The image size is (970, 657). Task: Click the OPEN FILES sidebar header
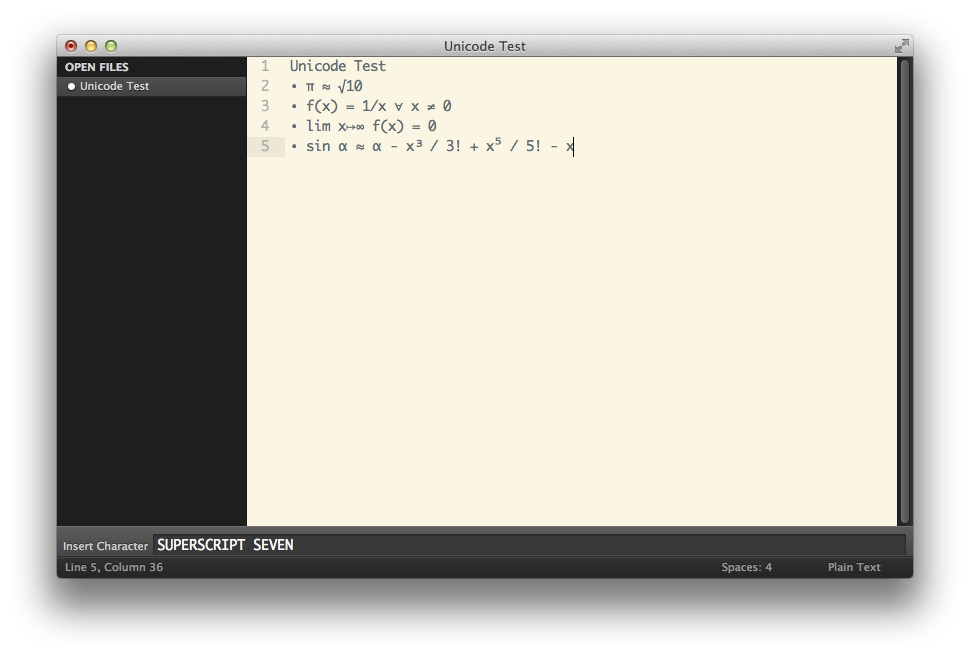[97, 67]
